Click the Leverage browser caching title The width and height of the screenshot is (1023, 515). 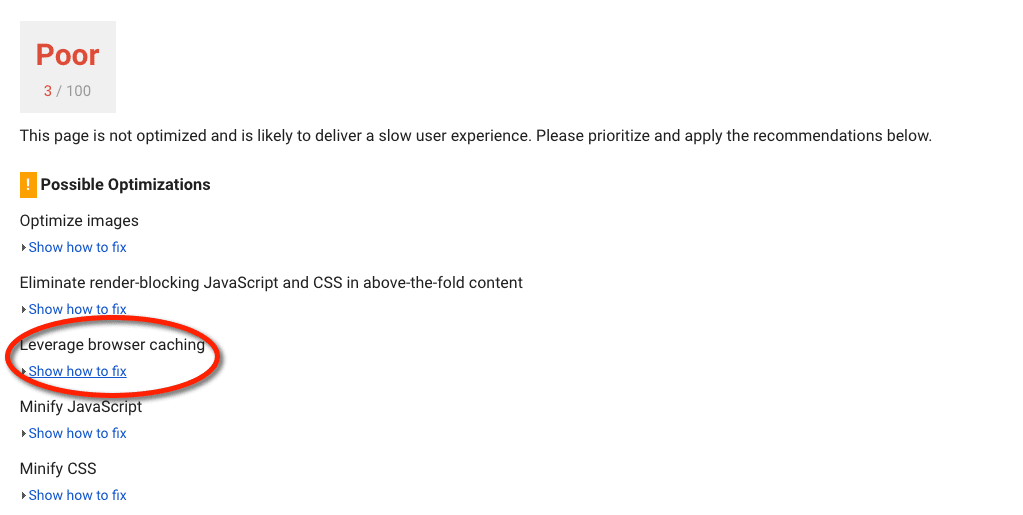click(112, 345)
